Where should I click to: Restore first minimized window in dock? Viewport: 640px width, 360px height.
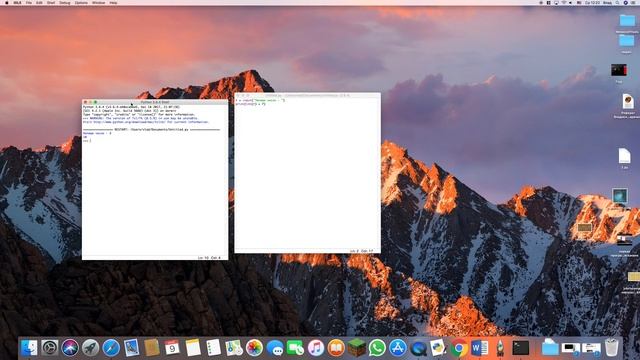click(570, 348)
